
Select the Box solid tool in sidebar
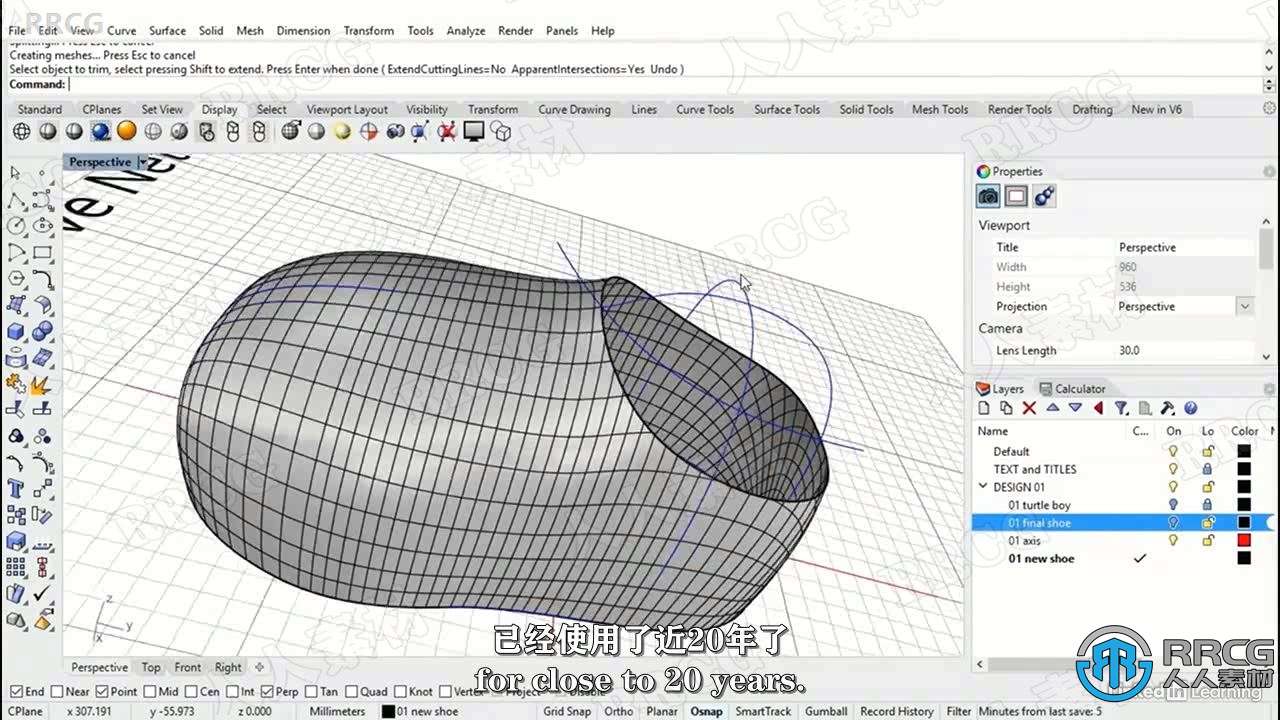16,331
